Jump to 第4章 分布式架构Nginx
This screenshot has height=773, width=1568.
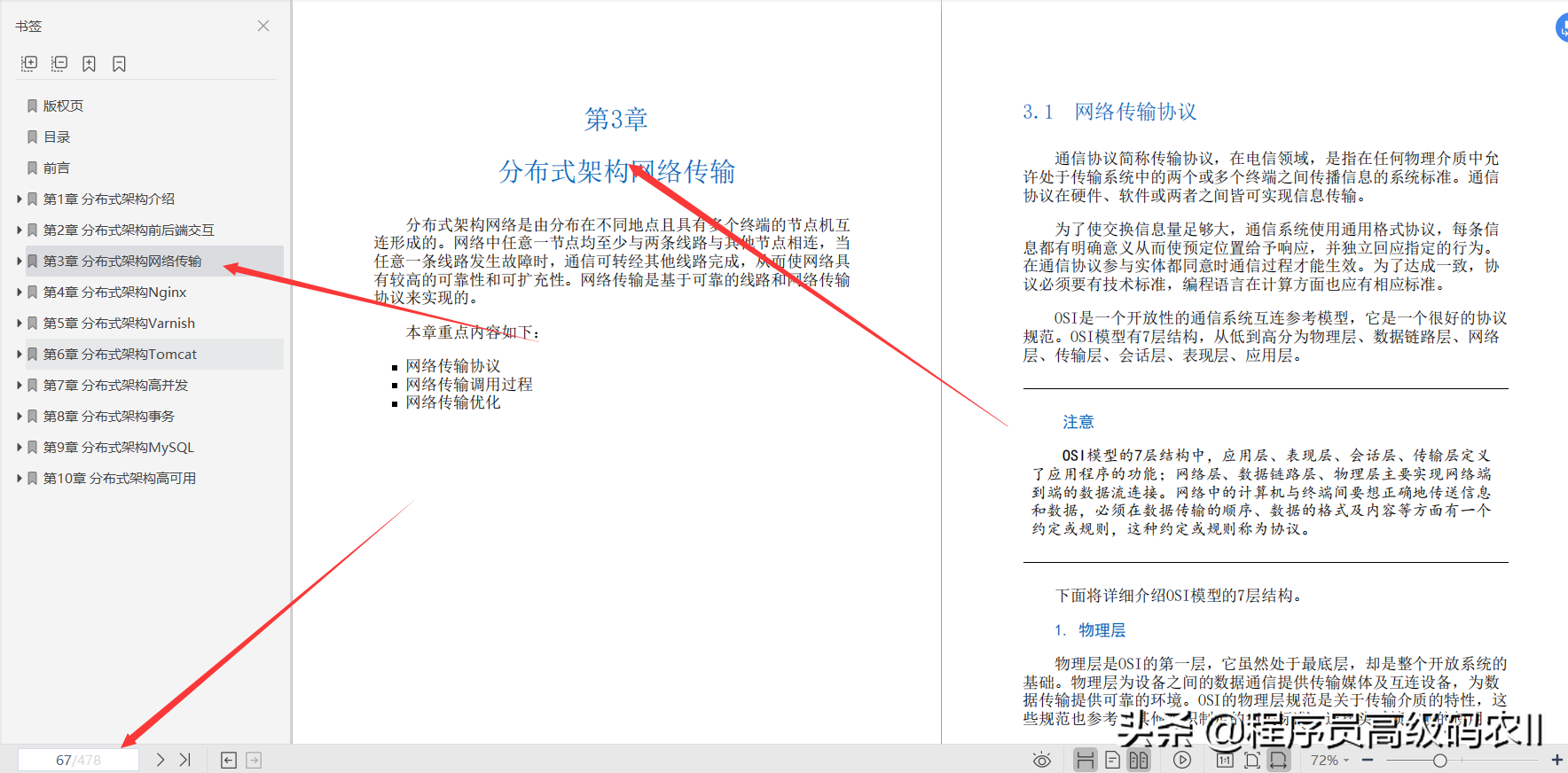[114, 292]
